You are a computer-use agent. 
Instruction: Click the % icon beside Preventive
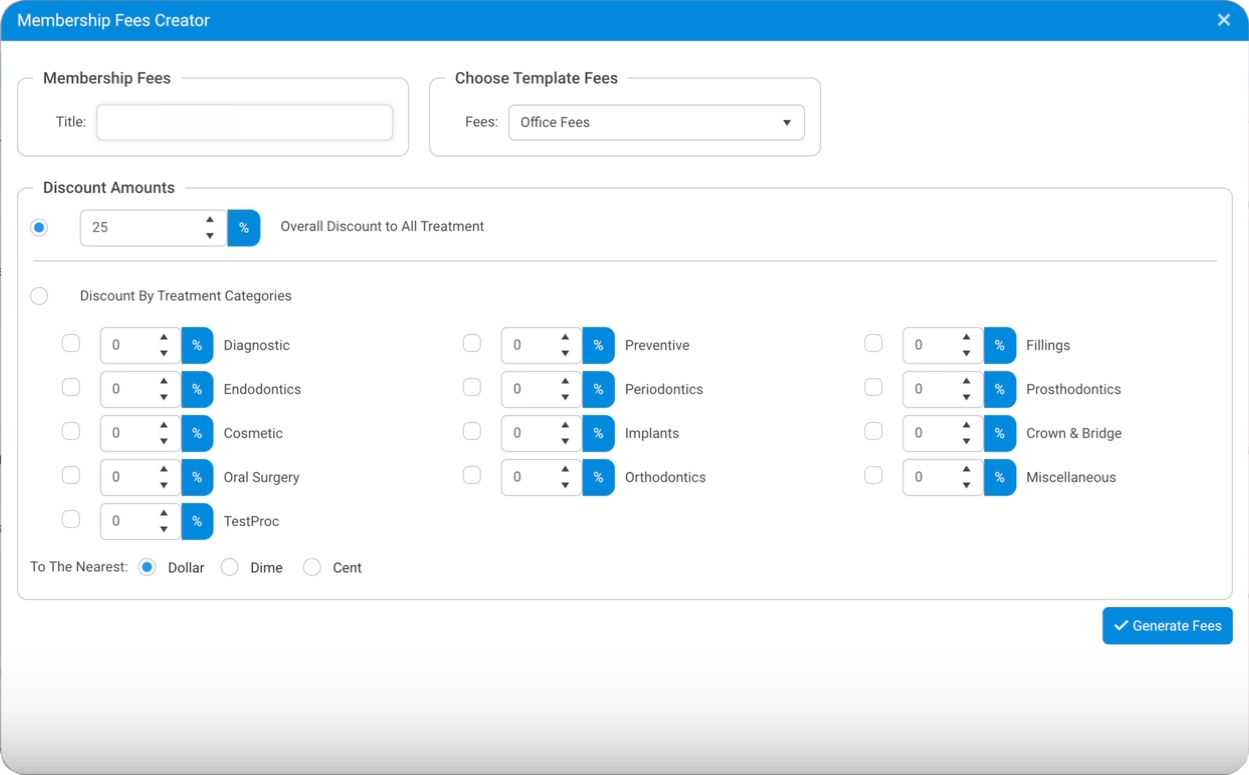[599, 345]
